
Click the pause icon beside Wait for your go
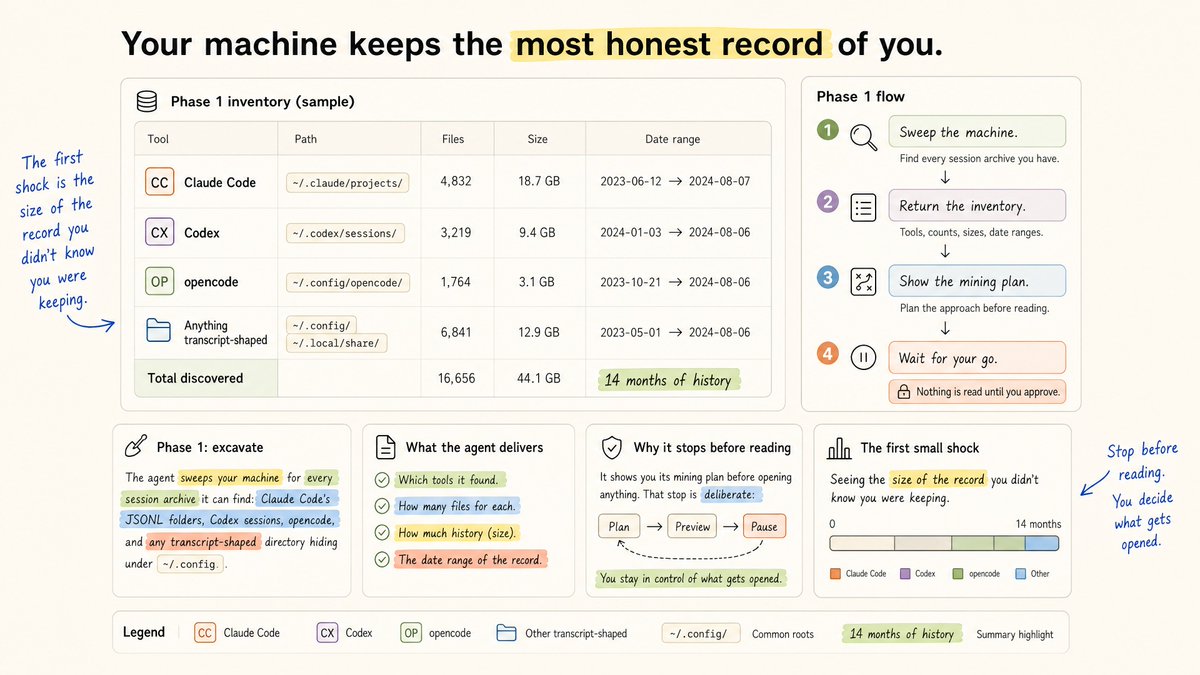[x=862, y=358]
